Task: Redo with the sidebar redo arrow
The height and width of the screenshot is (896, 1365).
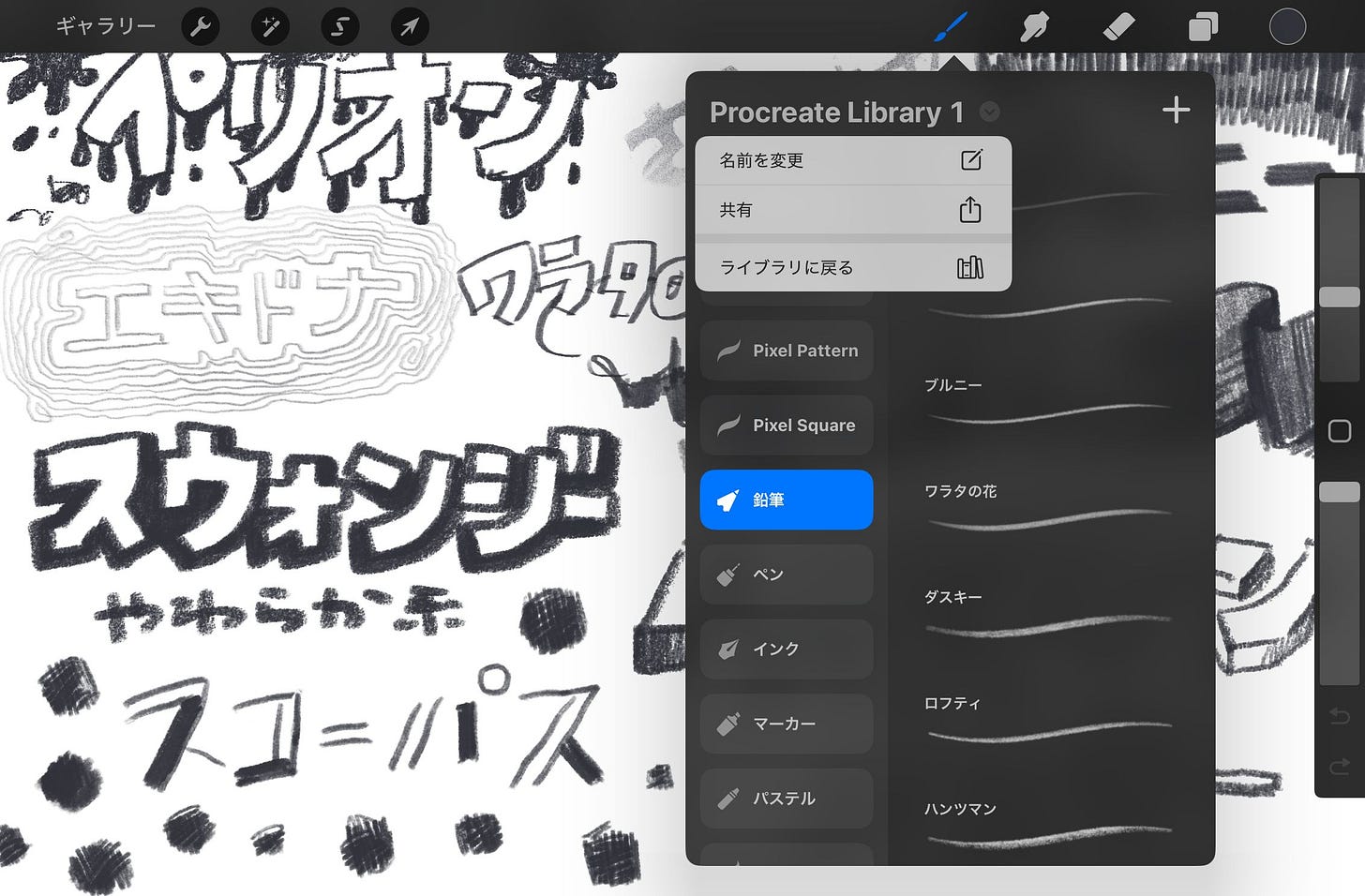Action: tap(1340, 768)
